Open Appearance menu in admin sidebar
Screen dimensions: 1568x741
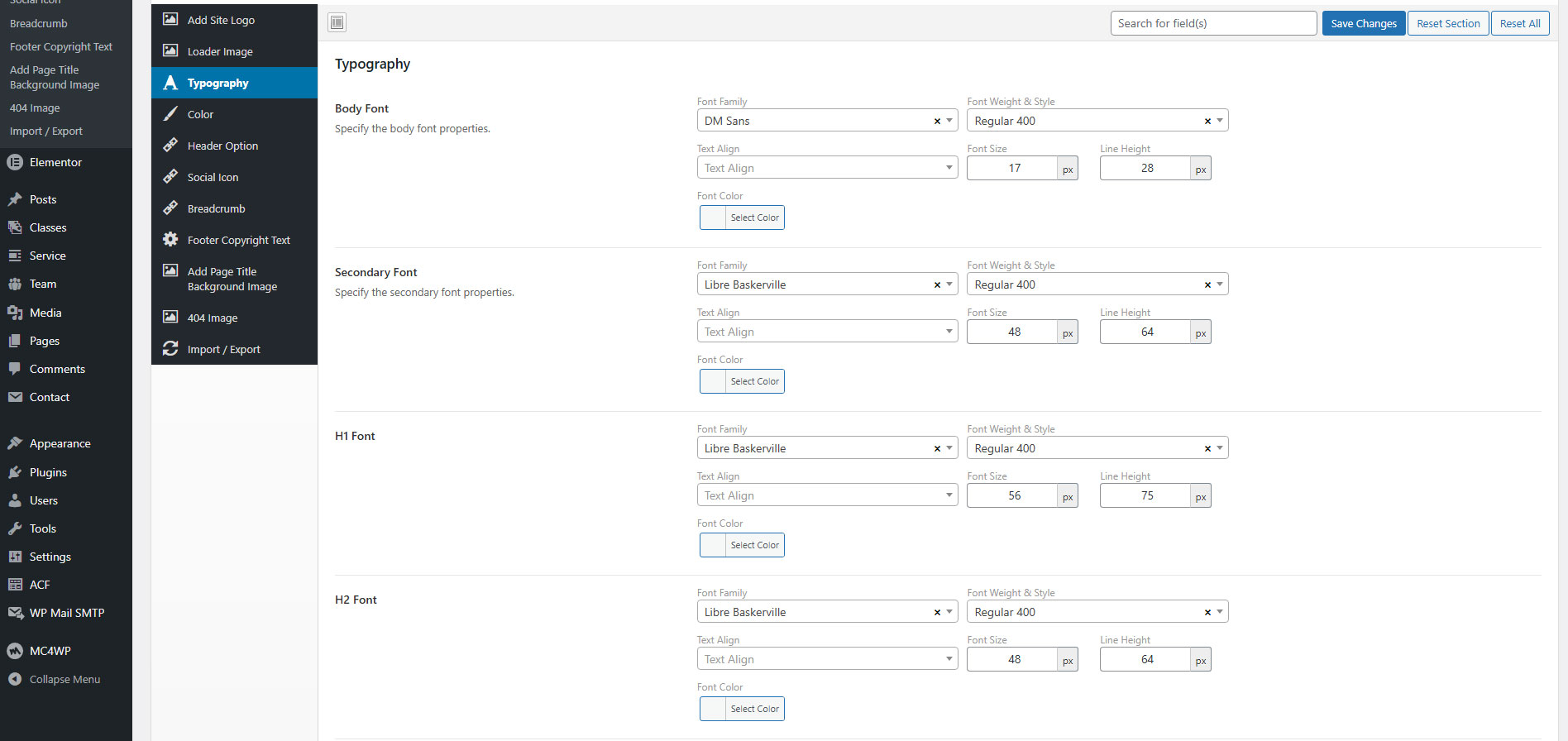pyautogui.click(x=60, y=443)
